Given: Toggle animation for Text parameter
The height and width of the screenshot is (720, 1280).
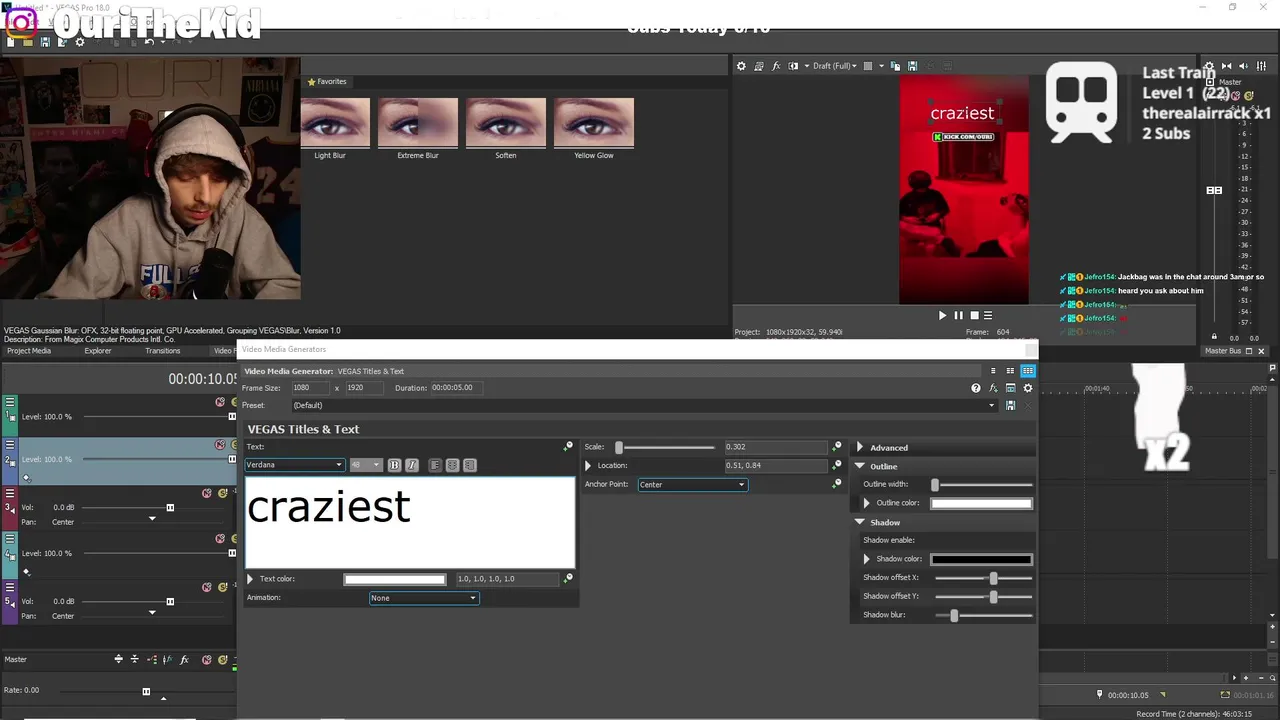Looking at the screenshot, I should coord(568,447).
